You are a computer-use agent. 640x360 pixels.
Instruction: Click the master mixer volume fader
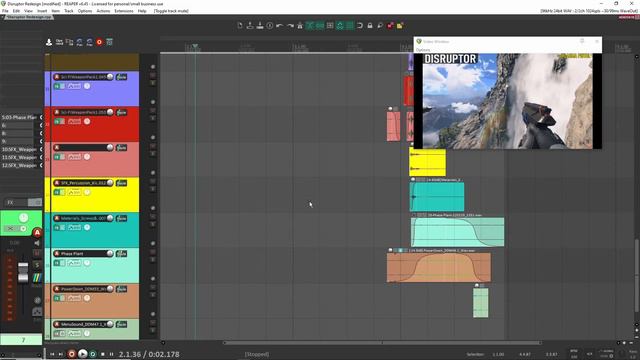[23, 273]
